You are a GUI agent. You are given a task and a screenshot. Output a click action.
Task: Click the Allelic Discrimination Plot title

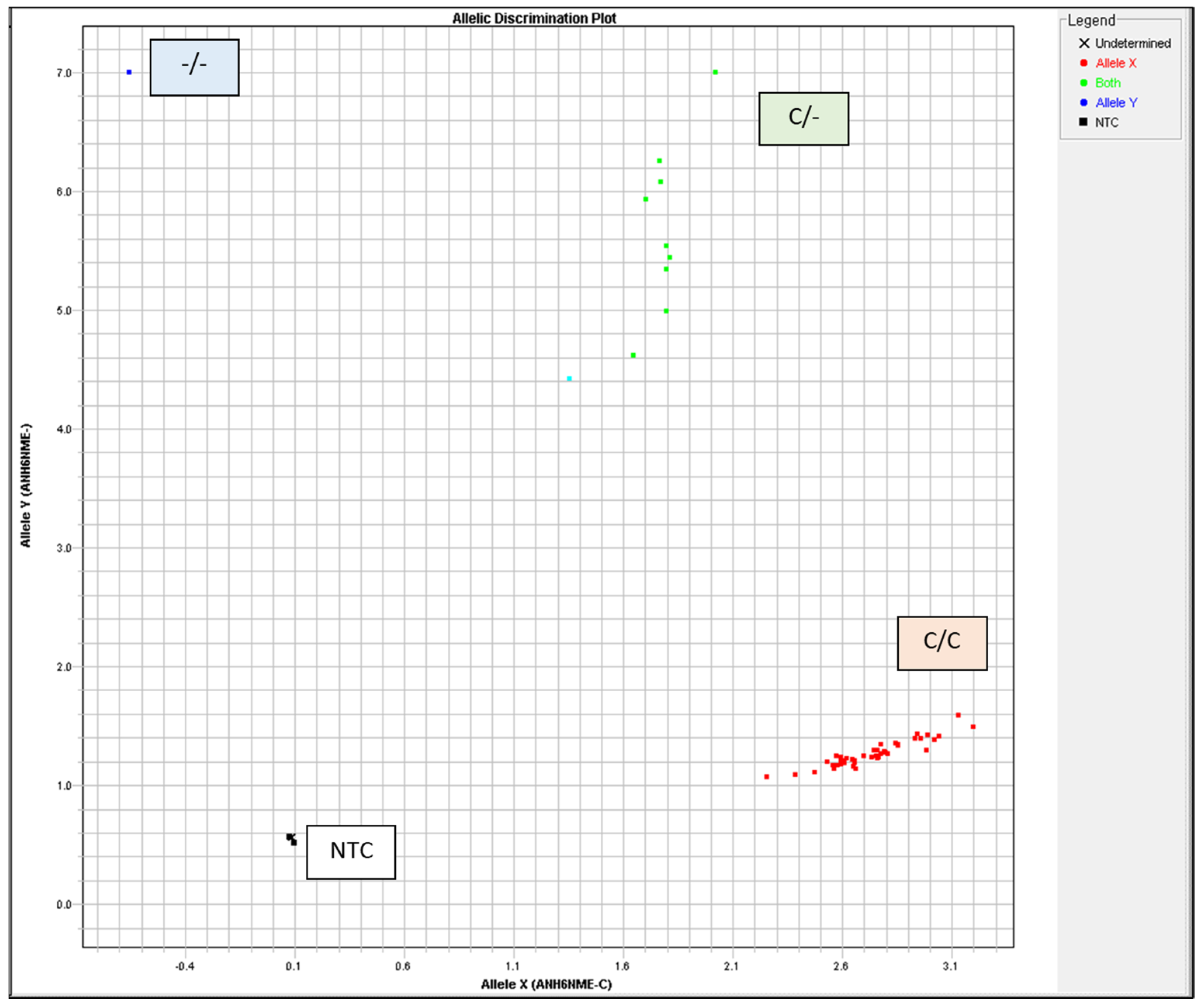pos(534,18)
